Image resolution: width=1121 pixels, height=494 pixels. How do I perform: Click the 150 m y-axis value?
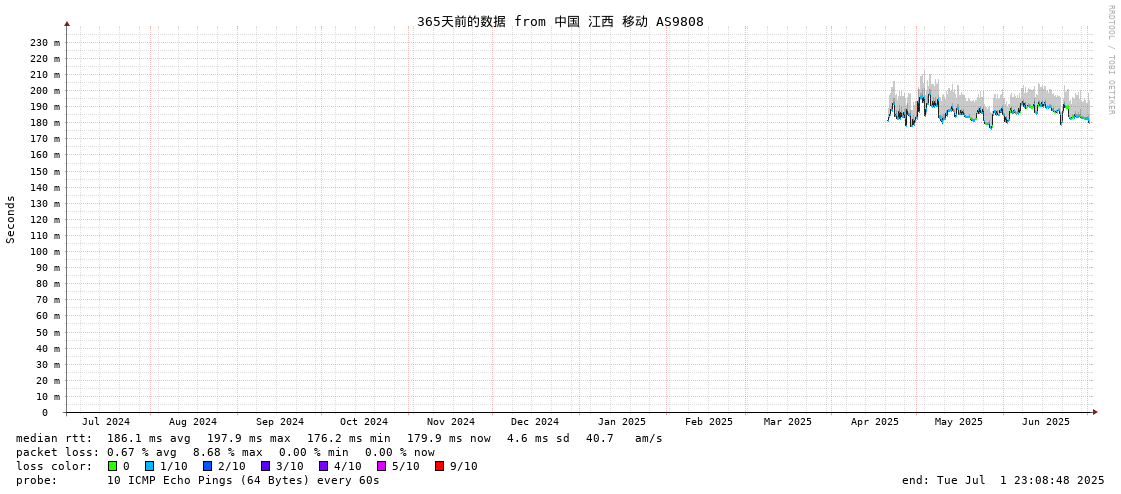point(45,172)
